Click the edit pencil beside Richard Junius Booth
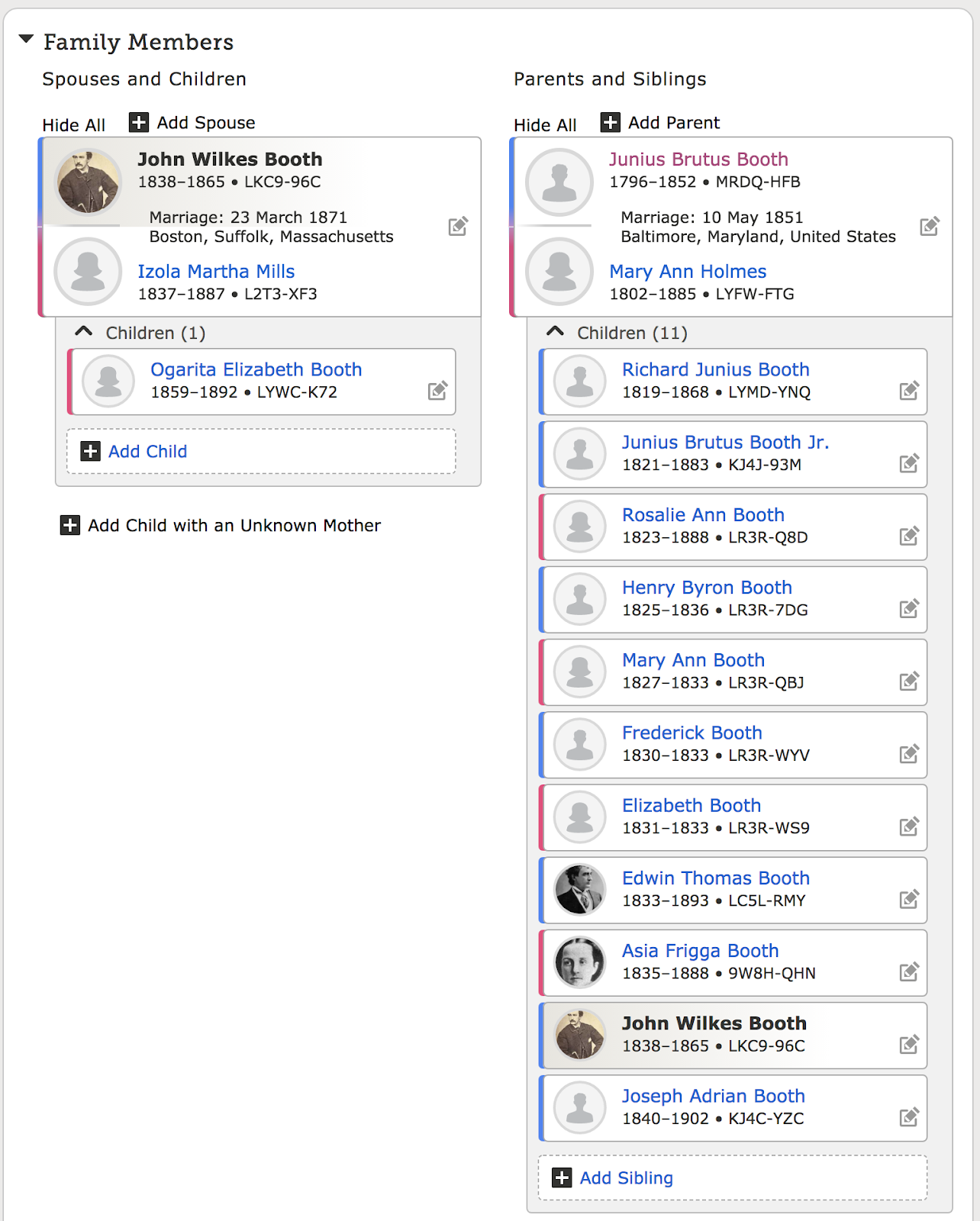Screen dimensions: 980x1221 pyautogui.click(x=909, y=390)
